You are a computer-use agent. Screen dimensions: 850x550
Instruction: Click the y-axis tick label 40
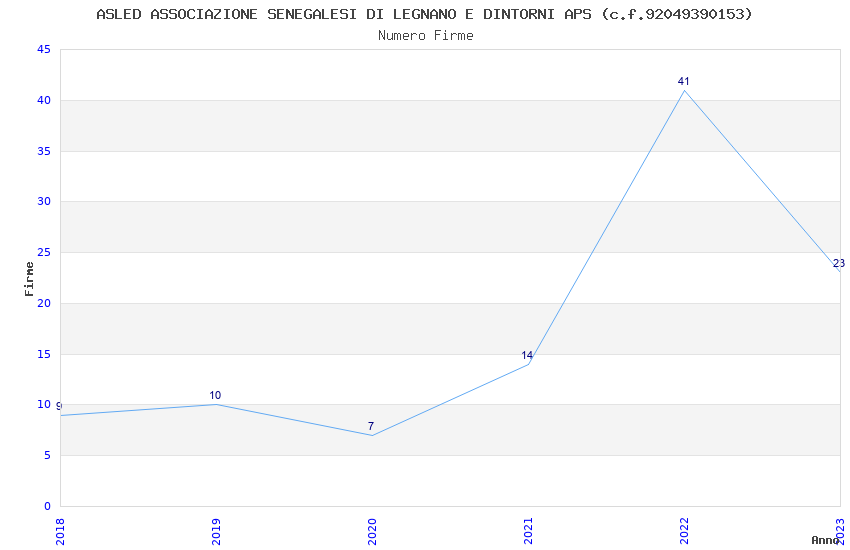click(44, 101)
